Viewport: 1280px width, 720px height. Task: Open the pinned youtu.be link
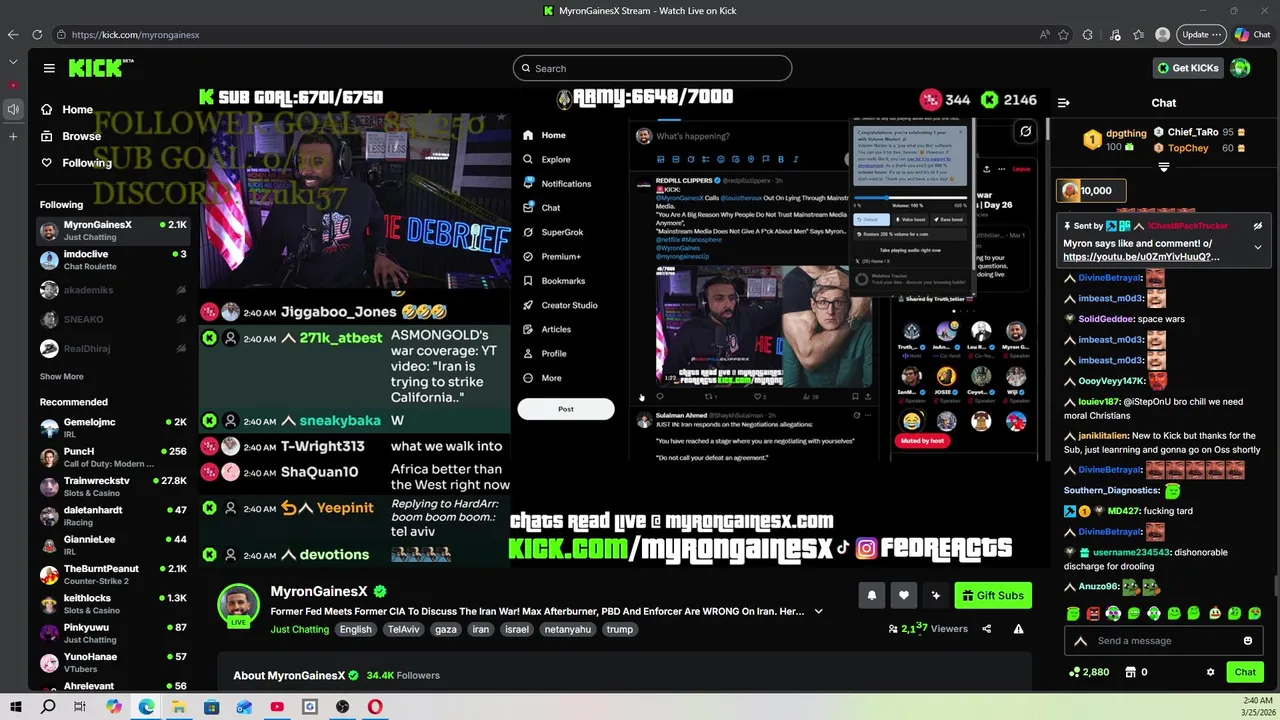[1141, 257]
